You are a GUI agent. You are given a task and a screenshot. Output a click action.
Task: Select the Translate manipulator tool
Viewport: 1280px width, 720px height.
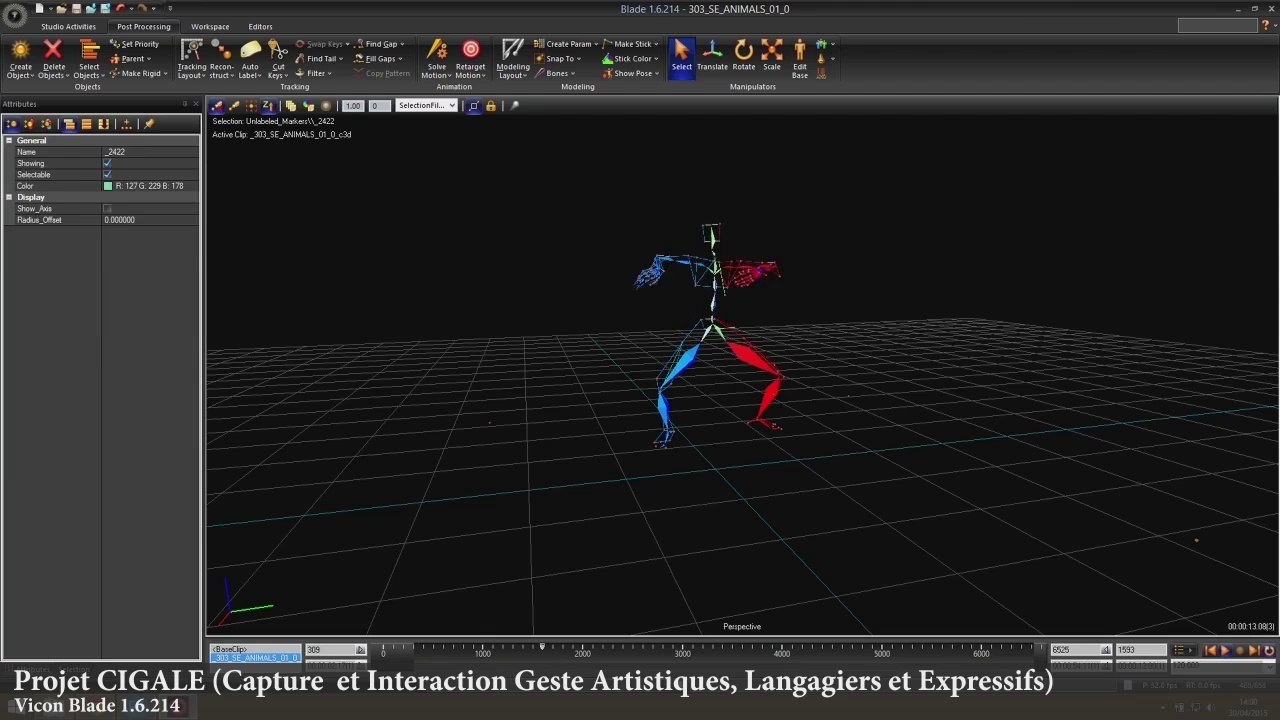[712, 54]
